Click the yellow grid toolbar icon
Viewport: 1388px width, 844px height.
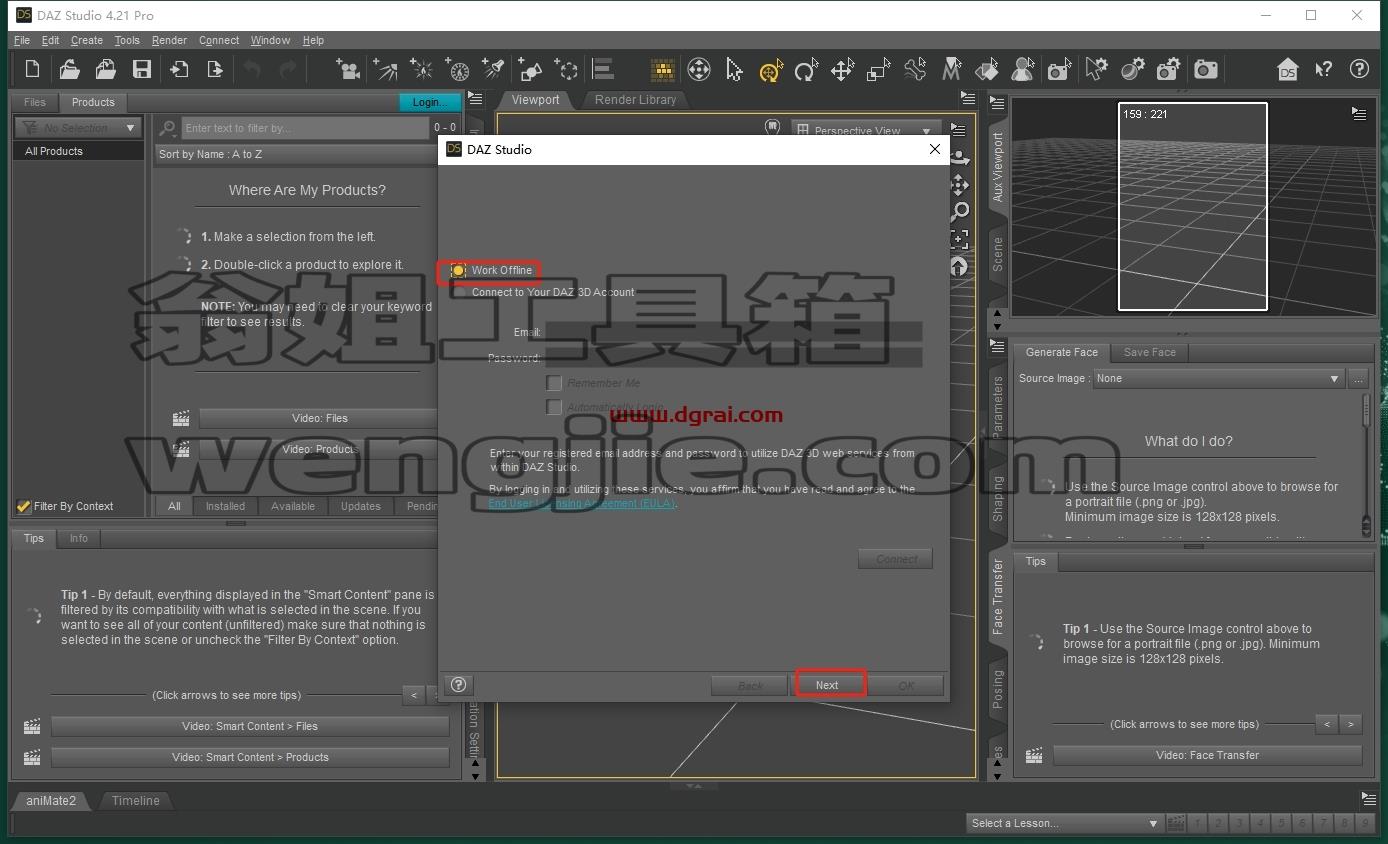[662, 69]
